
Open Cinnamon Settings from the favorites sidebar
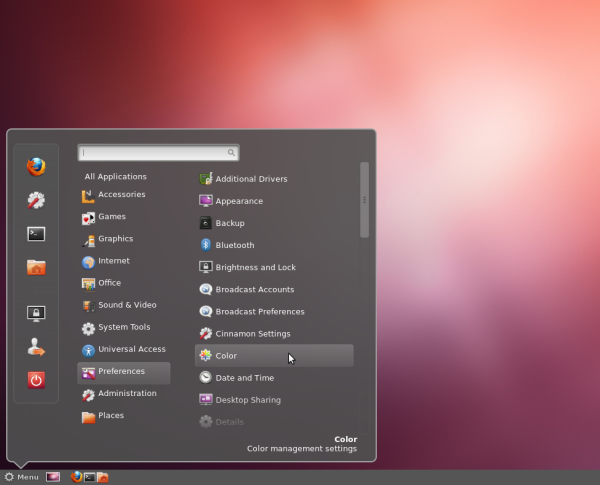click(x=36, y=200)
